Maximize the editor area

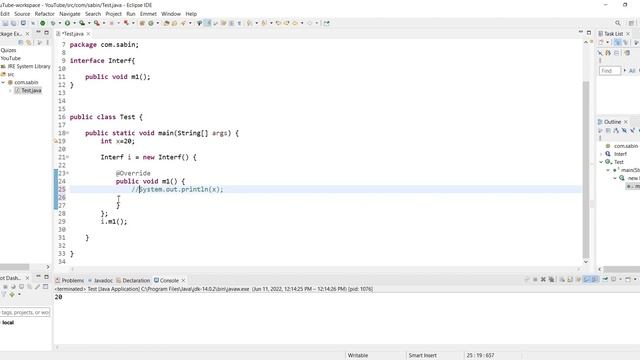click(589, 32)
